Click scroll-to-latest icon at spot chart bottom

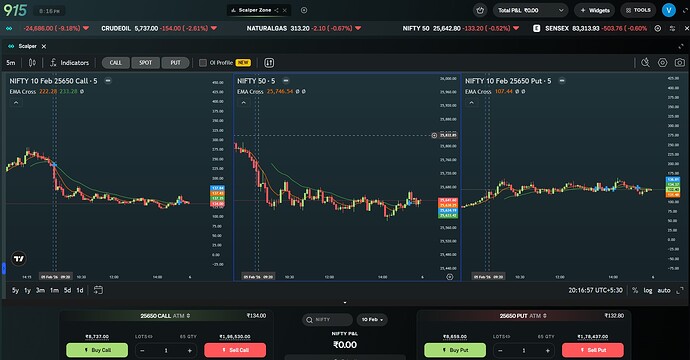[449, 277]
